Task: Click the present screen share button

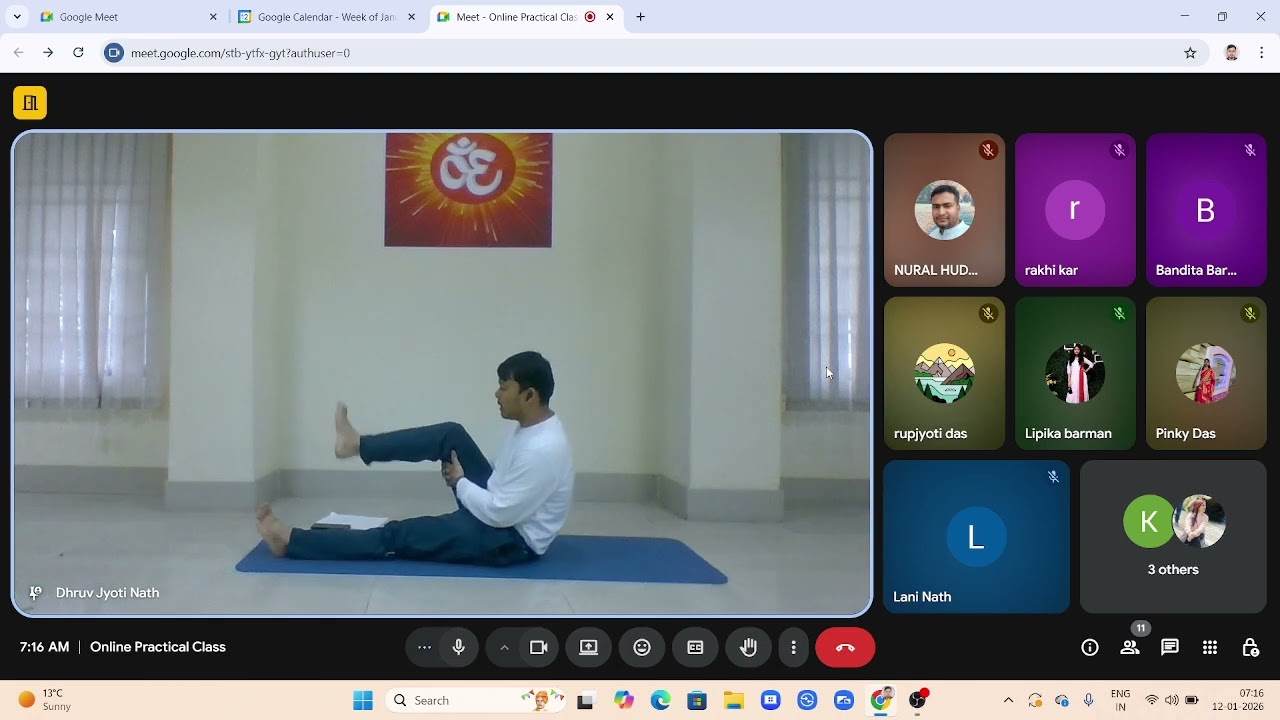Action: [589, 647]
